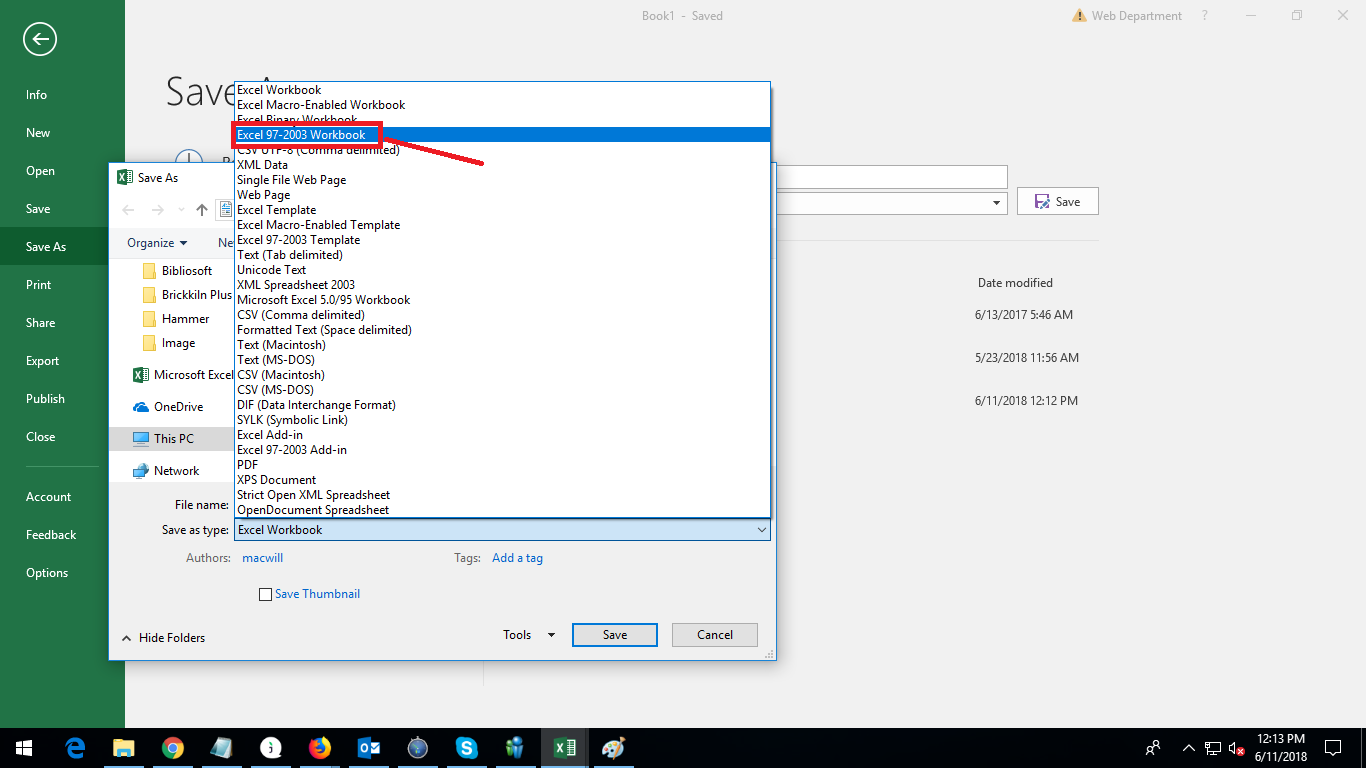Open Microsoft Edge from the taskbar
The height and width of the screenshot is (768, 1366).
coord(75,747)
